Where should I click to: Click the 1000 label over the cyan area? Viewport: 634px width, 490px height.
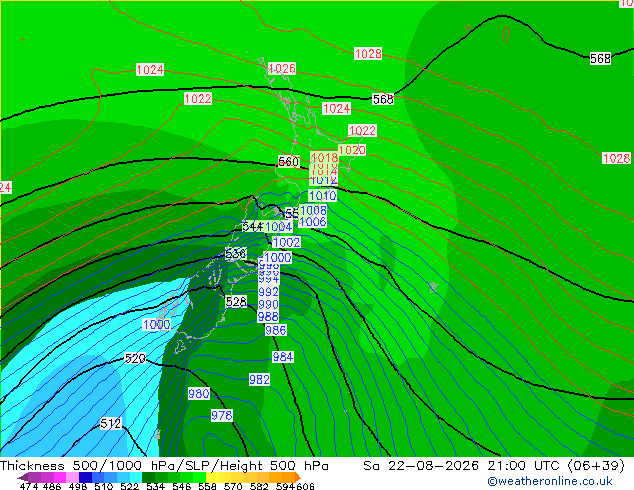[156, 324]
